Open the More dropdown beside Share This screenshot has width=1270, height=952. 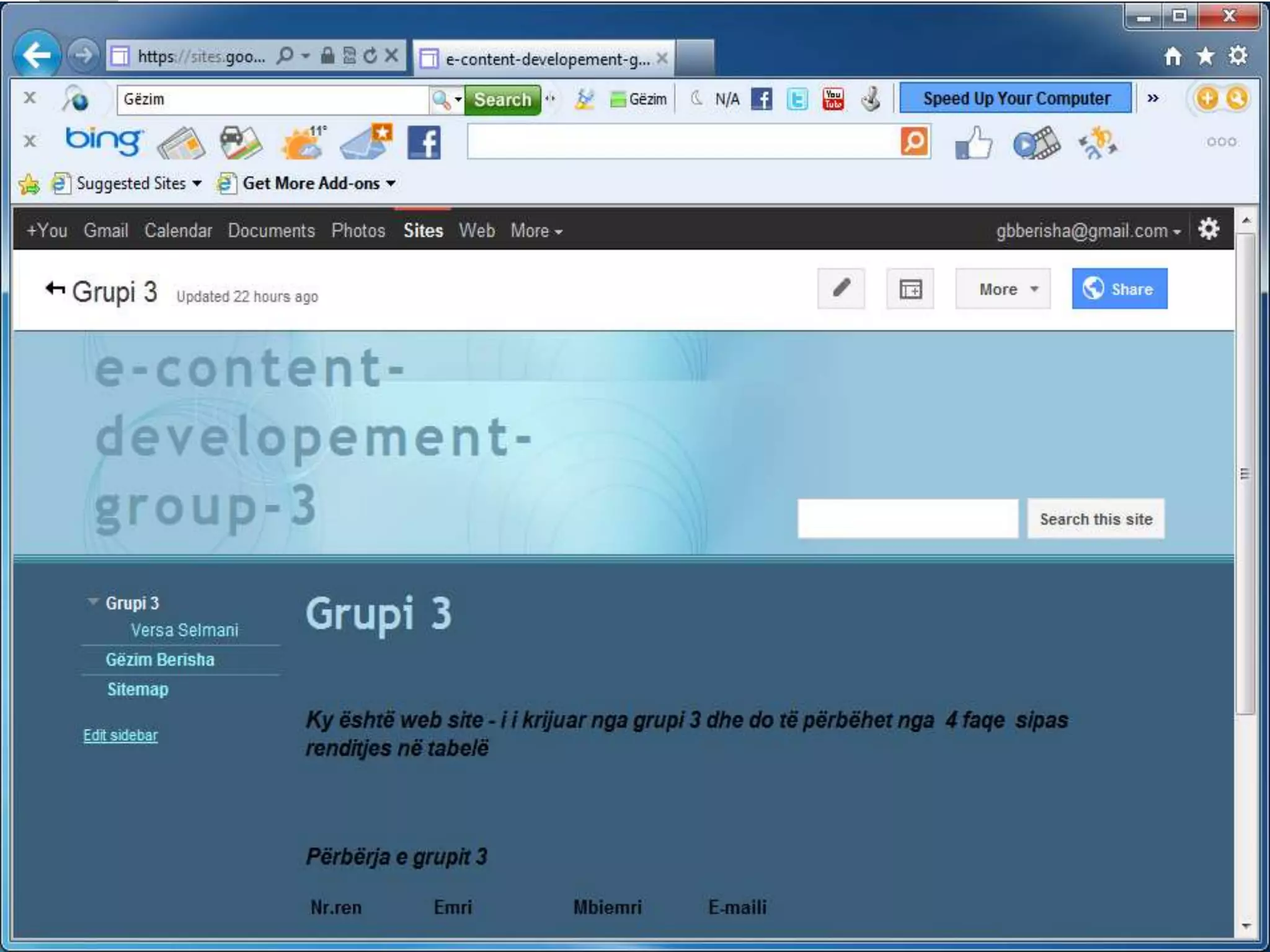pyautogui.click(x=1003, y=289)
